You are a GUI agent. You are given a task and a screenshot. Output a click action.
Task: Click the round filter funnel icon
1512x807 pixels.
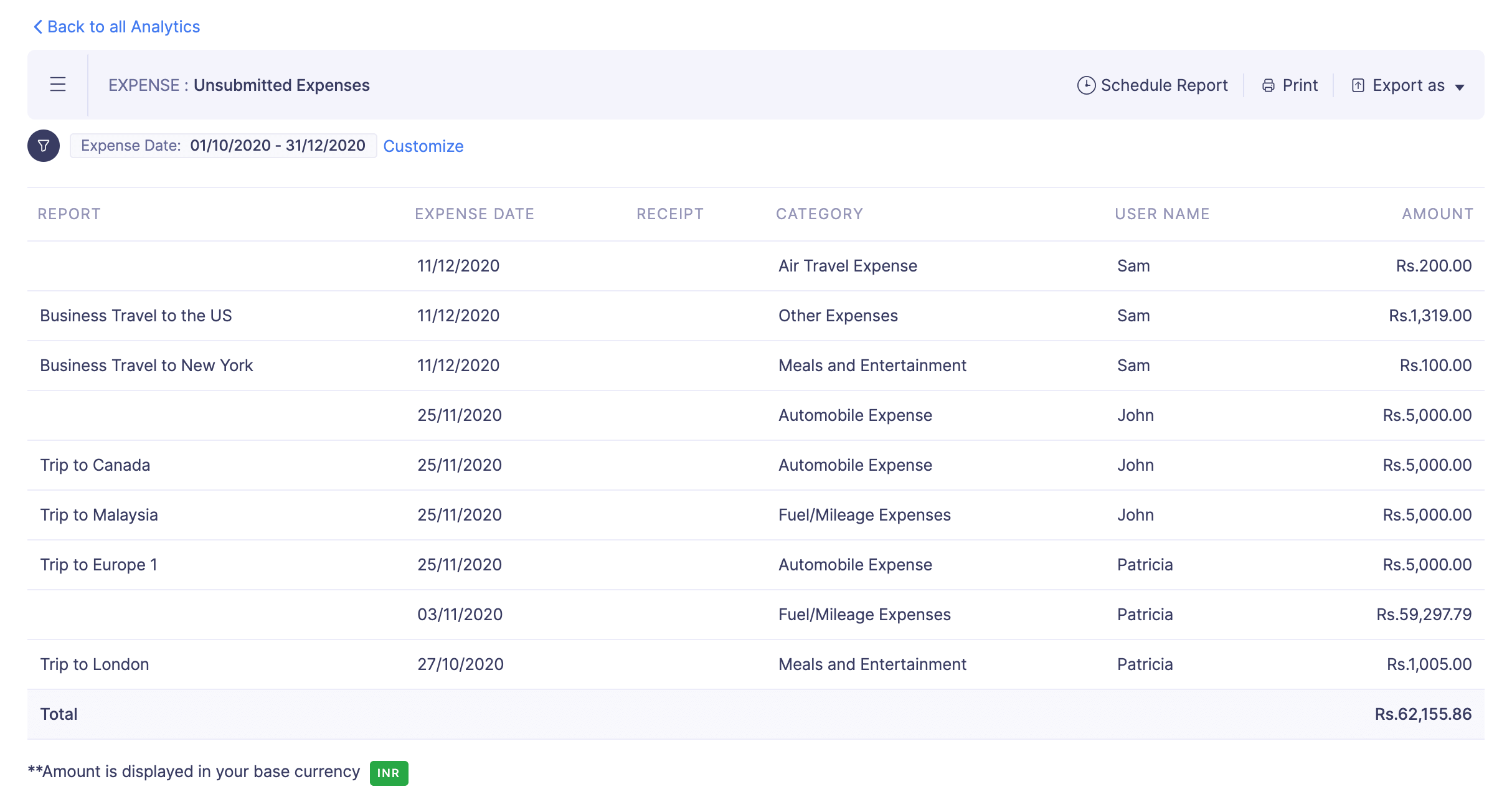click(44, 146)
